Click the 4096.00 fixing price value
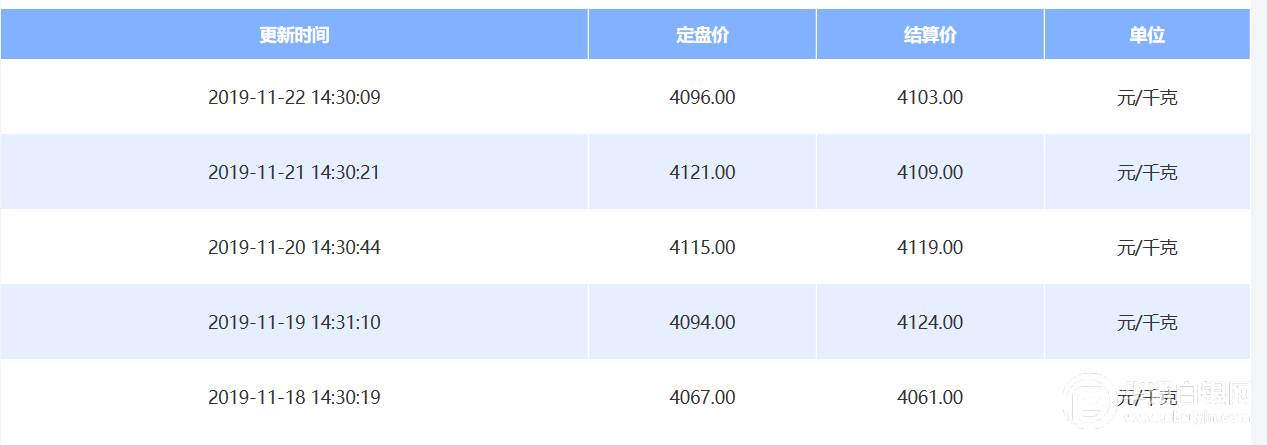Screen dimensions: 1267x445 coord(702,98)
